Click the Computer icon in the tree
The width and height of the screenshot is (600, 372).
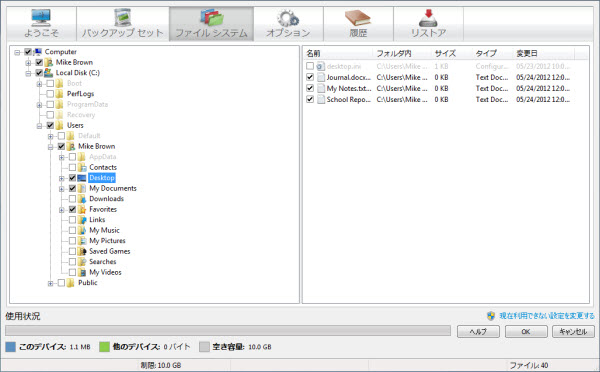[x=38, y=52]
